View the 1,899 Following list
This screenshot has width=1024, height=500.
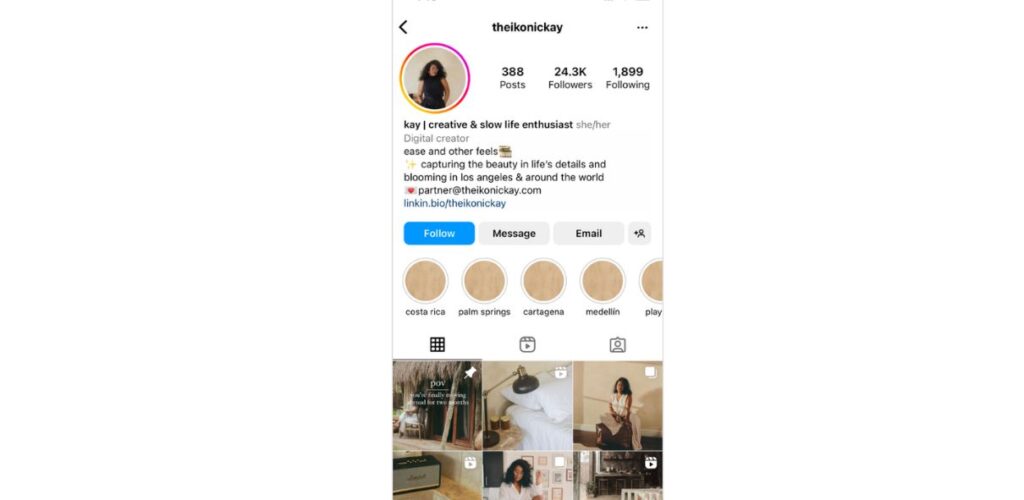pyautogui.click(x=628, y=78)
